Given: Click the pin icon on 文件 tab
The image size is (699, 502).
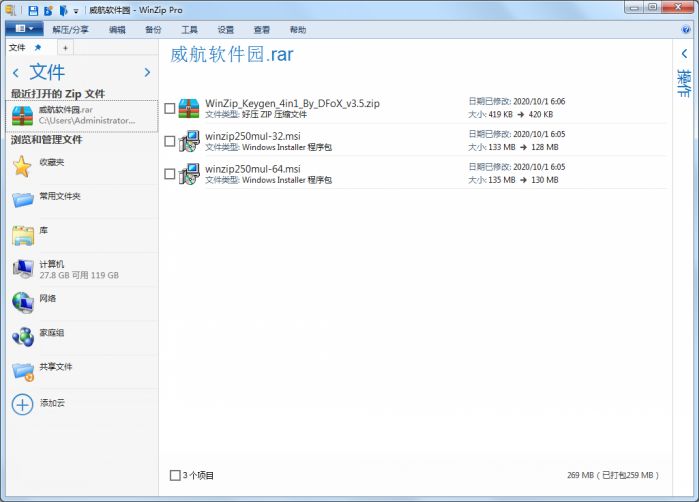Looking at the screenshot, I should point(38,47).
